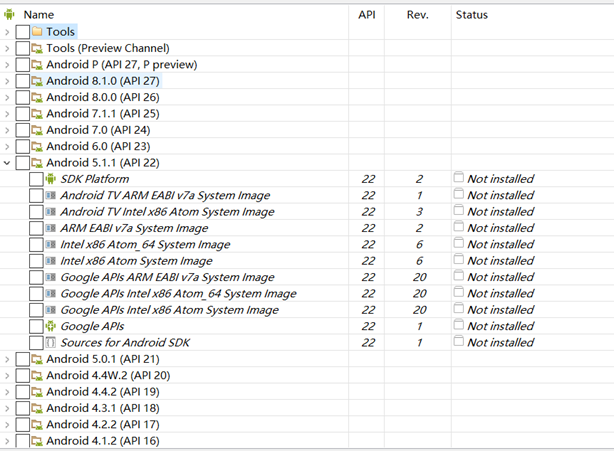Image resolution: width=614 pixels, height=451 pixels.
Task: Click the Android 5.0.1 (API 21) folder icon
Action: pyautogui.click(x=37, y=359)
